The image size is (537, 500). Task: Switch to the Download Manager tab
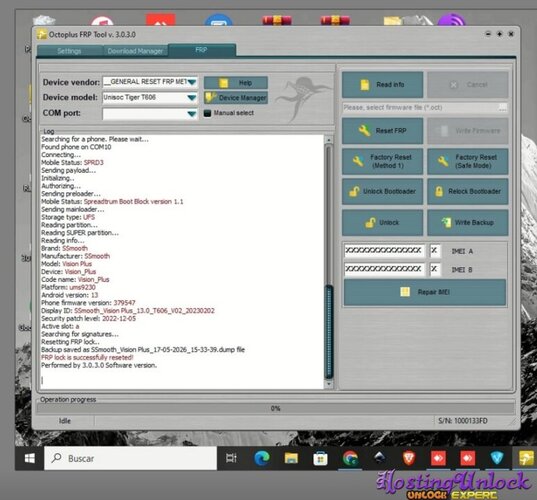(135, 51)
